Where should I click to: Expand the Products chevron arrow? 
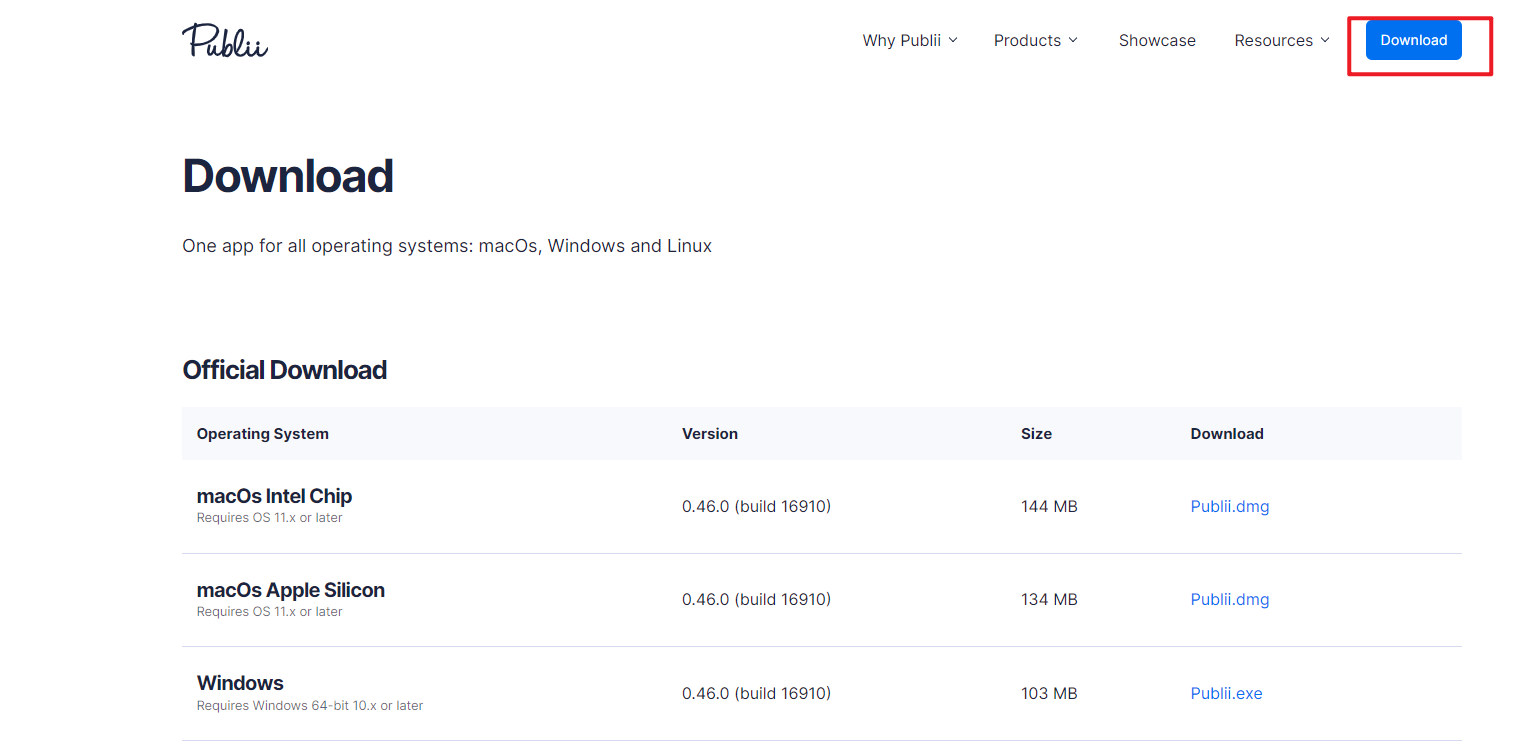tap(1073, 40)
